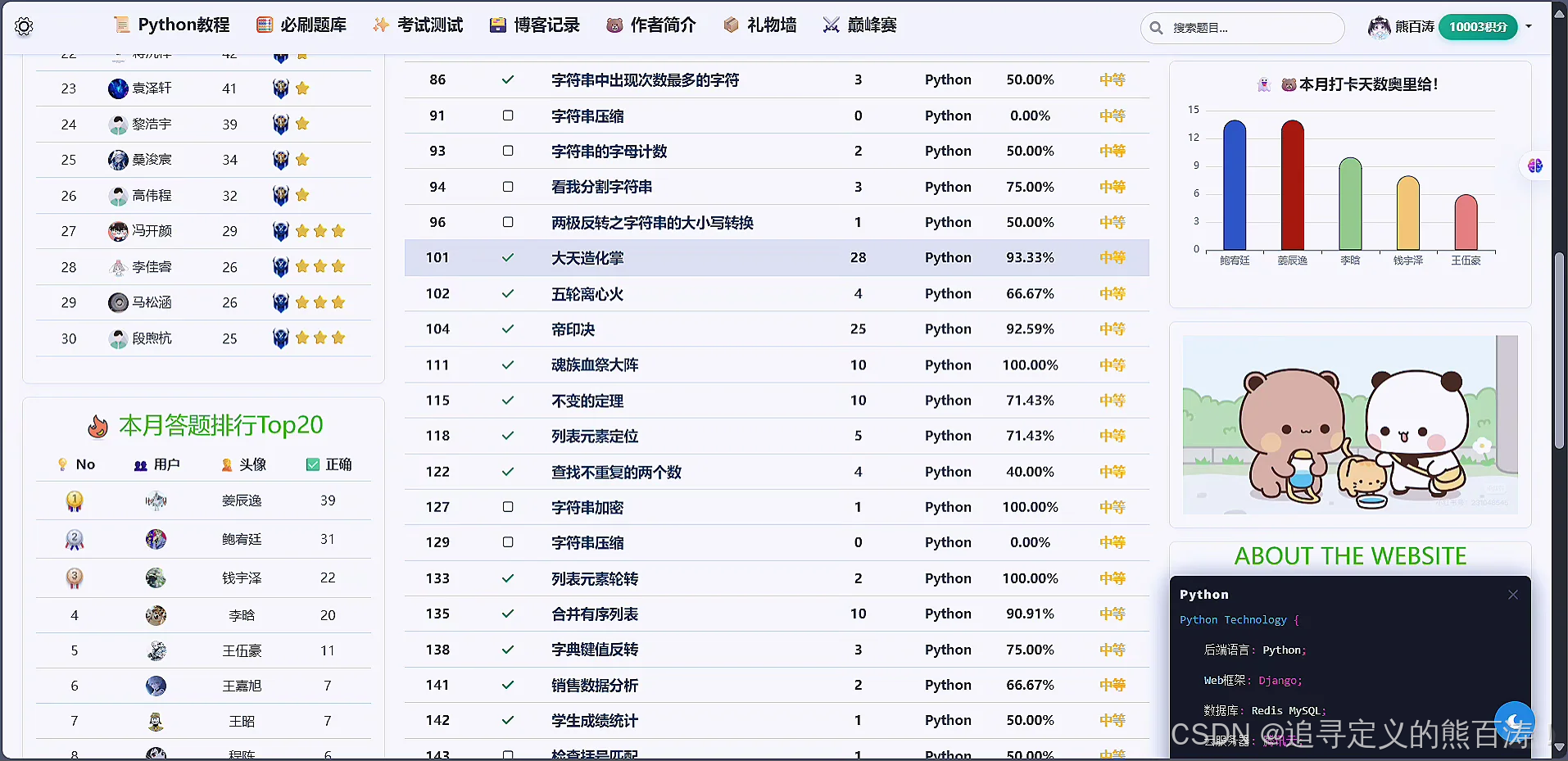This screenshot has height=761, width=1568.
Task: Click the gold medal rank 1 icon
Action: click(75, 501)
